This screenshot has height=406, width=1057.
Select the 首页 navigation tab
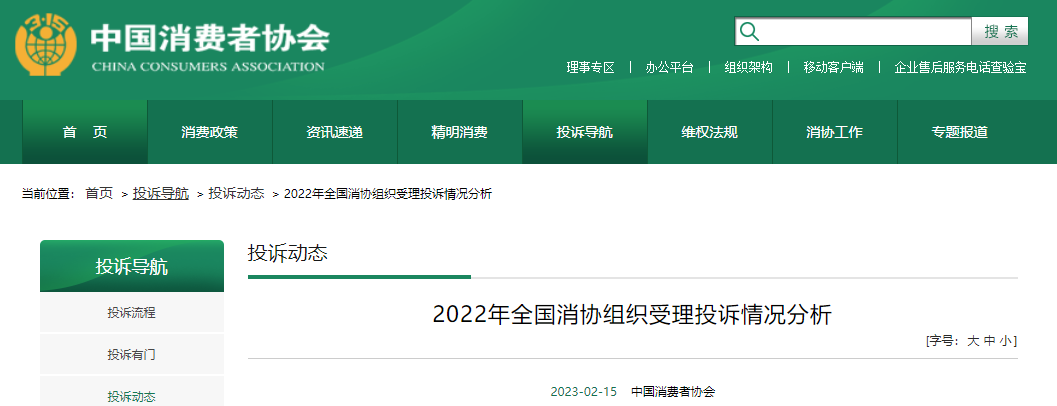(x=85, y=132)
